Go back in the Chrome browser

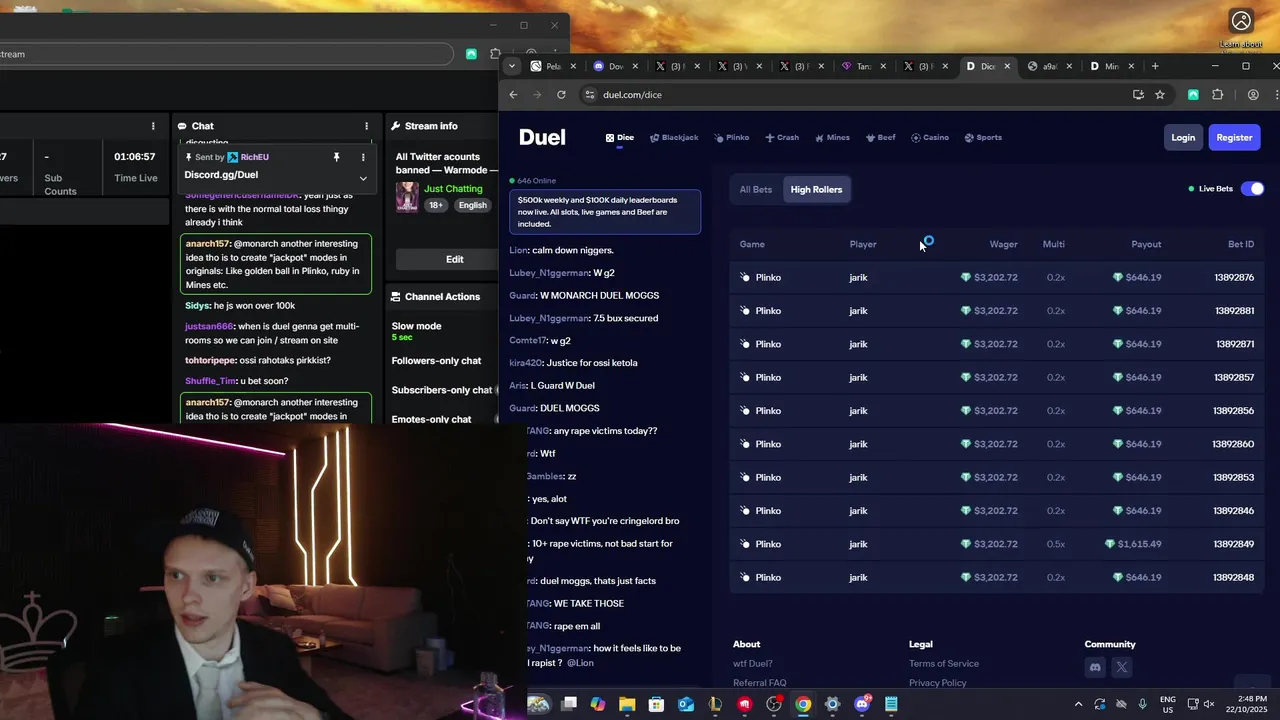pos(513,95)
